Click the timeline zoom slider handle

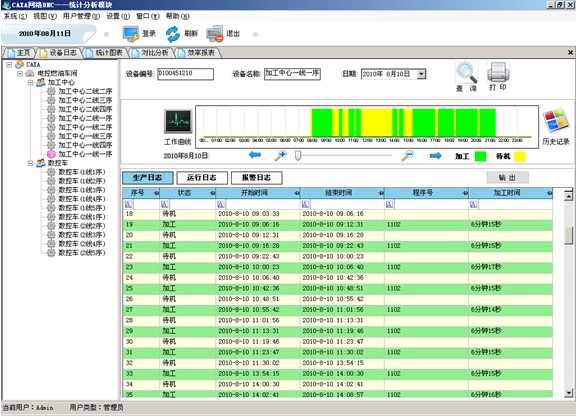[x=298, y=155]
